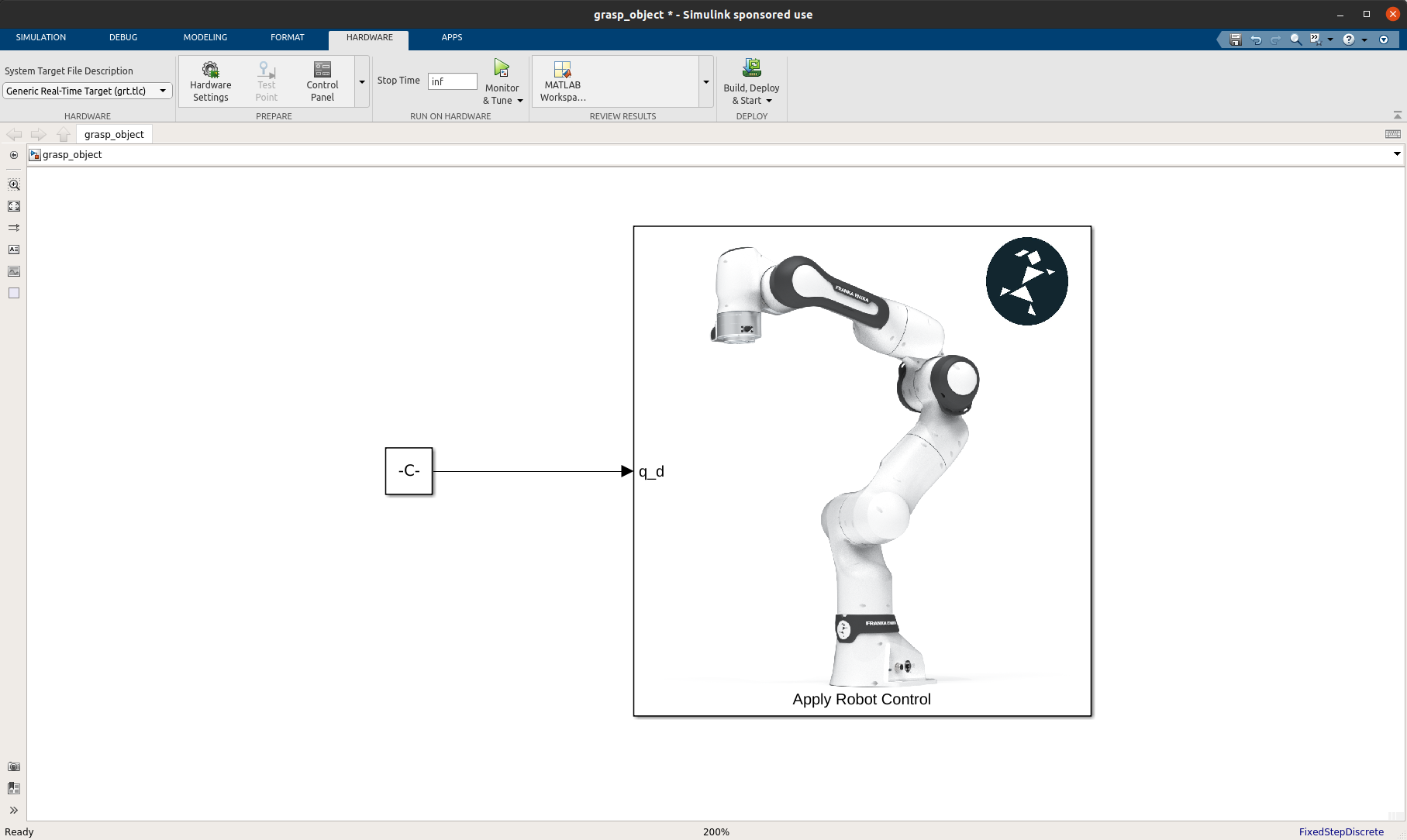Click Fit to View in the left palette

pyautogui.click(x=14, y=206)
